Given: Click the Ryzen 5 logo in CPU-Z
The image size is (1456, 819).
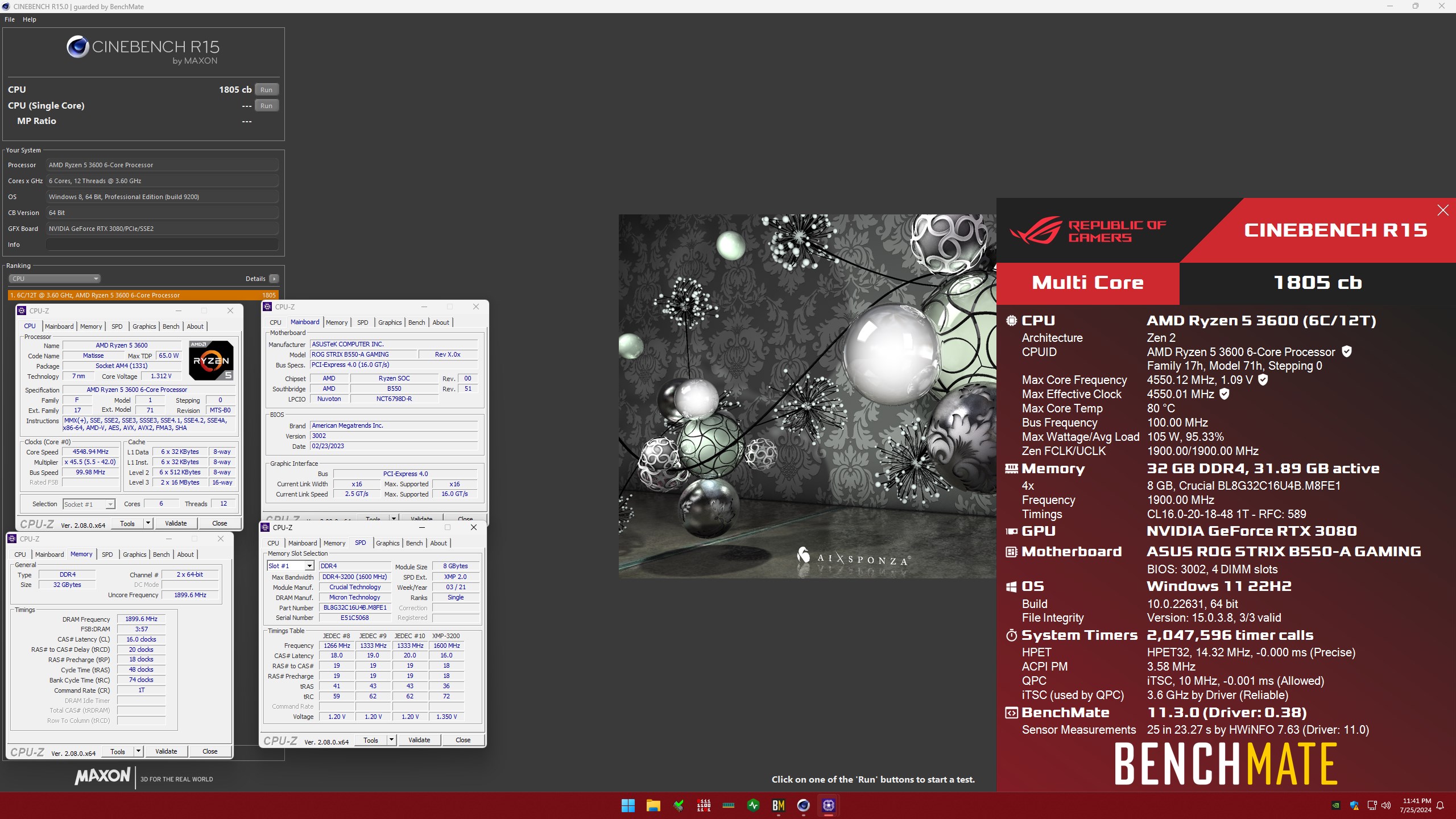Looking at the screenshot, I should pyautogui.click(x=211, y=361).
